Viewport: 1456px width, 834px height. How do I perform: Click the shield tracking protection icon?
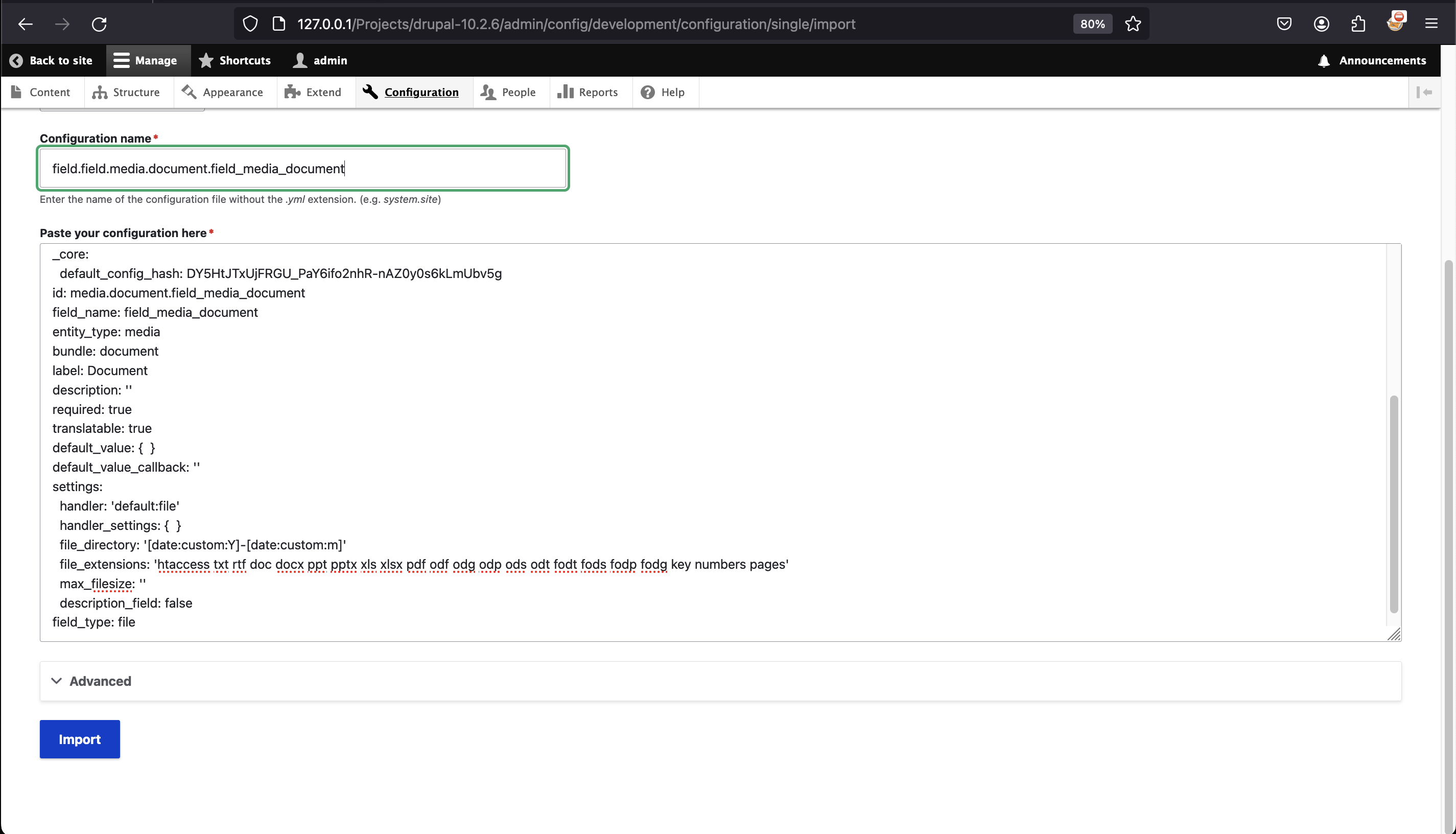coord(250,24)
